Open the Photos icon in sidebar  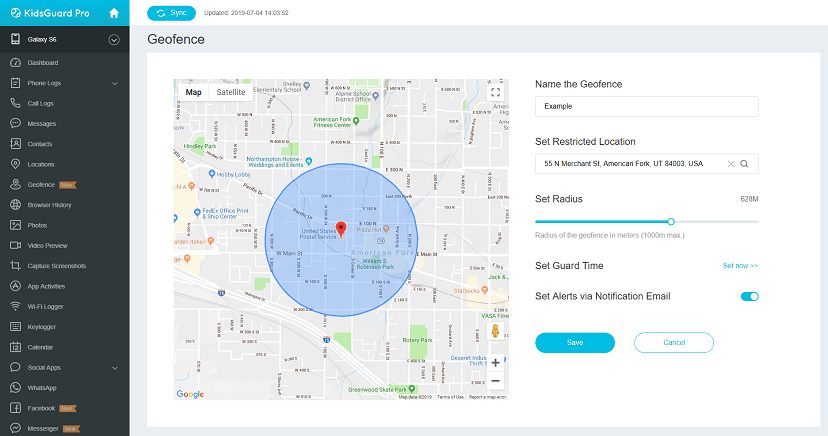(x=15, y=225)
